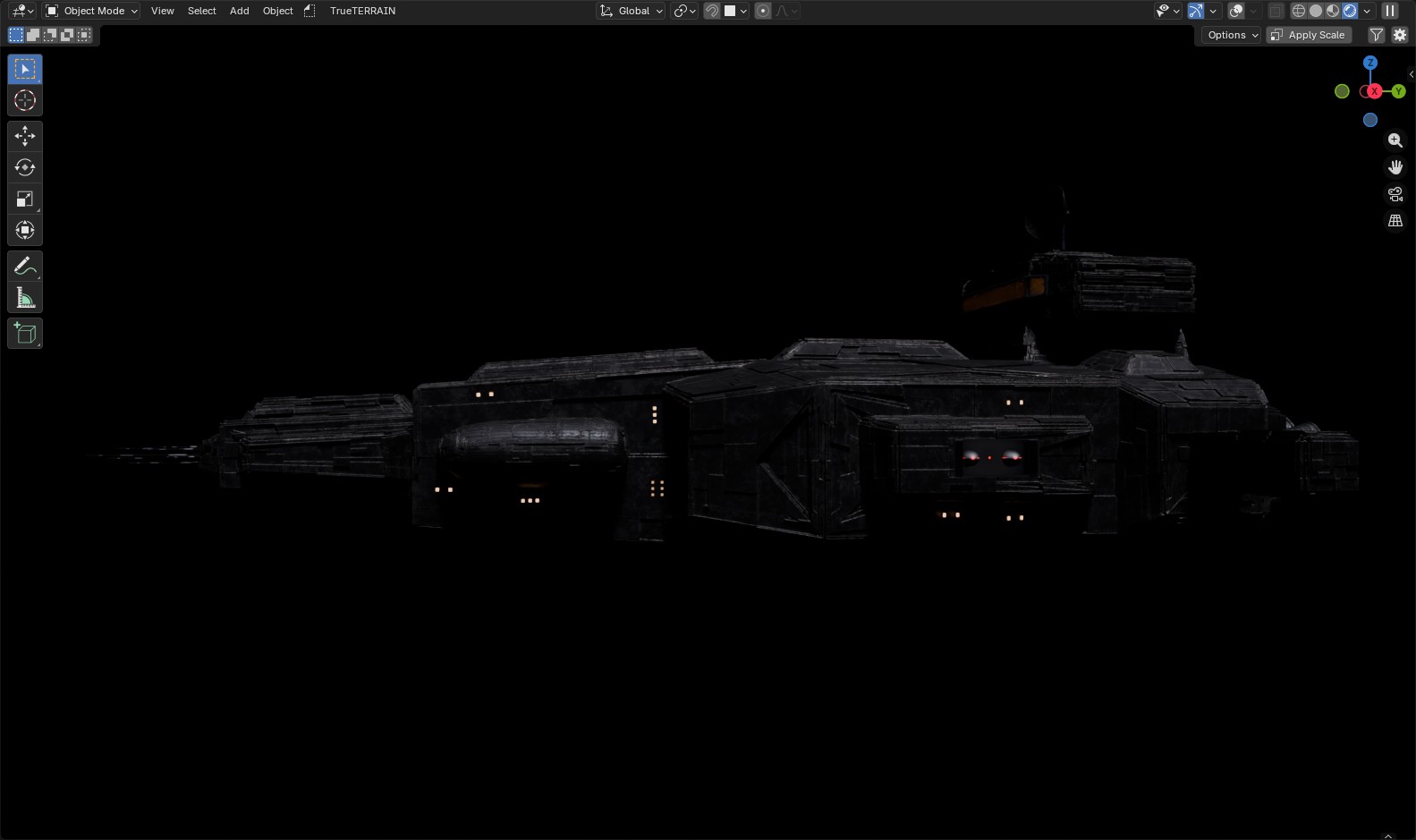The height and width of the screenshot is (840, 1416).
Task: Switch to solid viewport shading
Action: click(1316, 11)
